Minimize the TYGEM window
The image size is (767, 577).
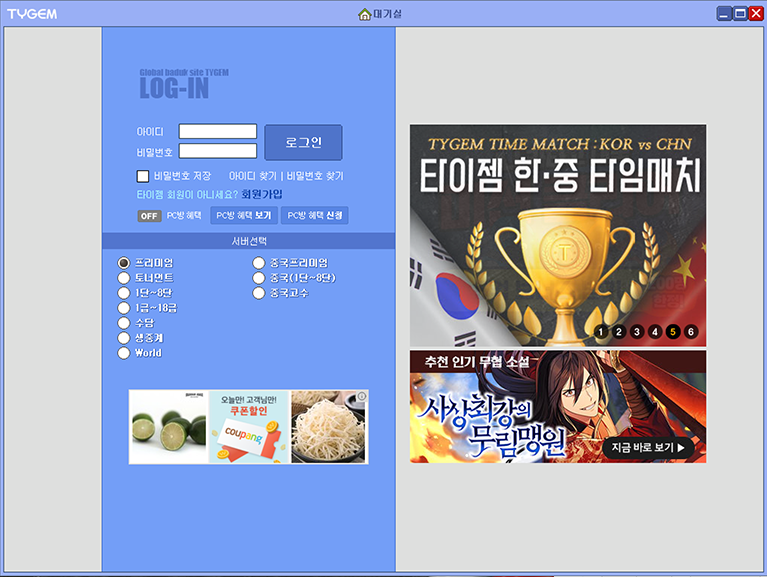coord(724,14)
